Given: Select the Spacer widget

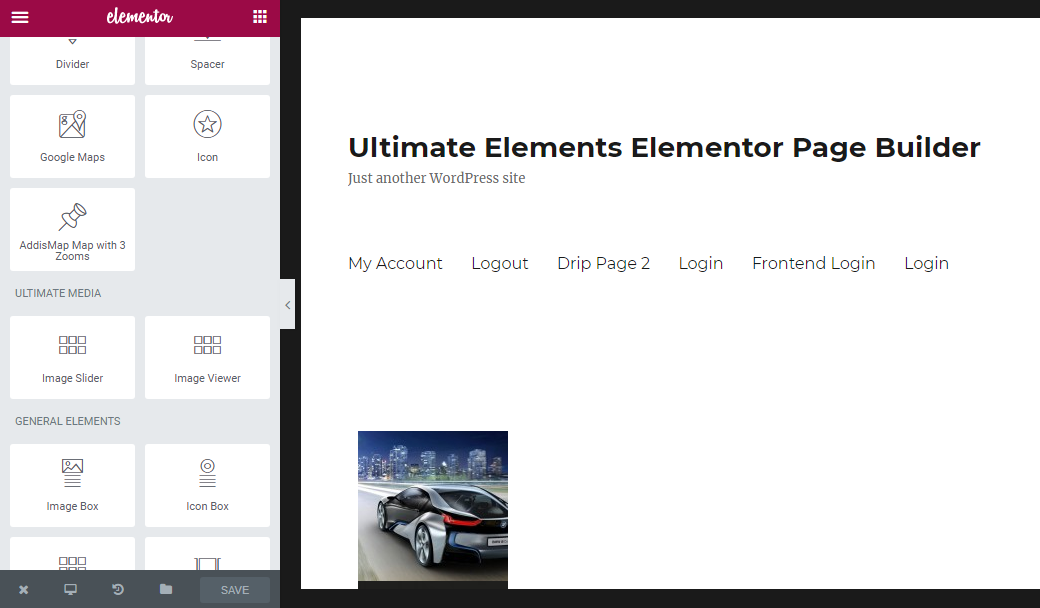Looking at the screenshot, I should [208, 60].
